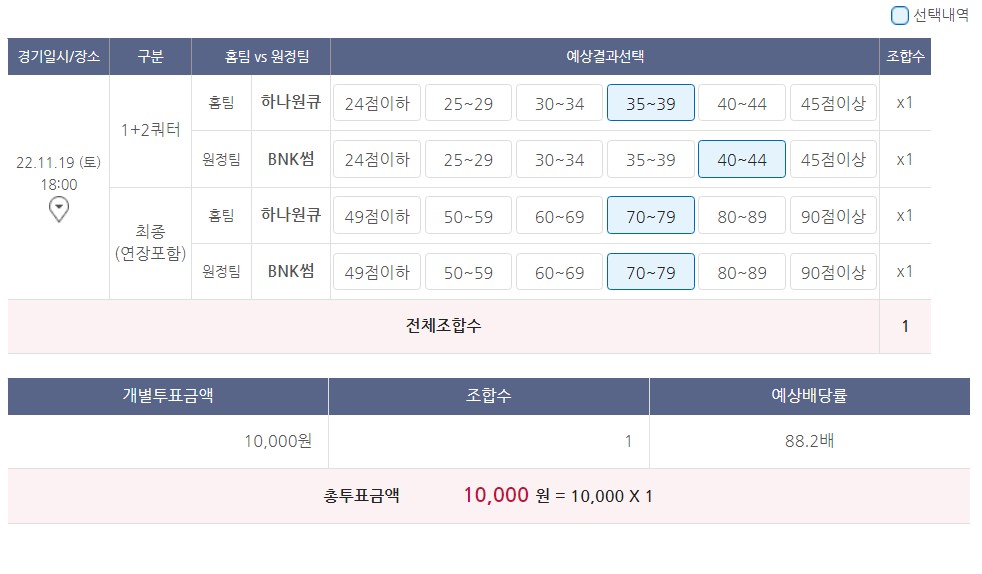This screenshot has width=982, height=574.
Task: Deselect BNK썸 최종 70~79 option
Action: [650, 272]
